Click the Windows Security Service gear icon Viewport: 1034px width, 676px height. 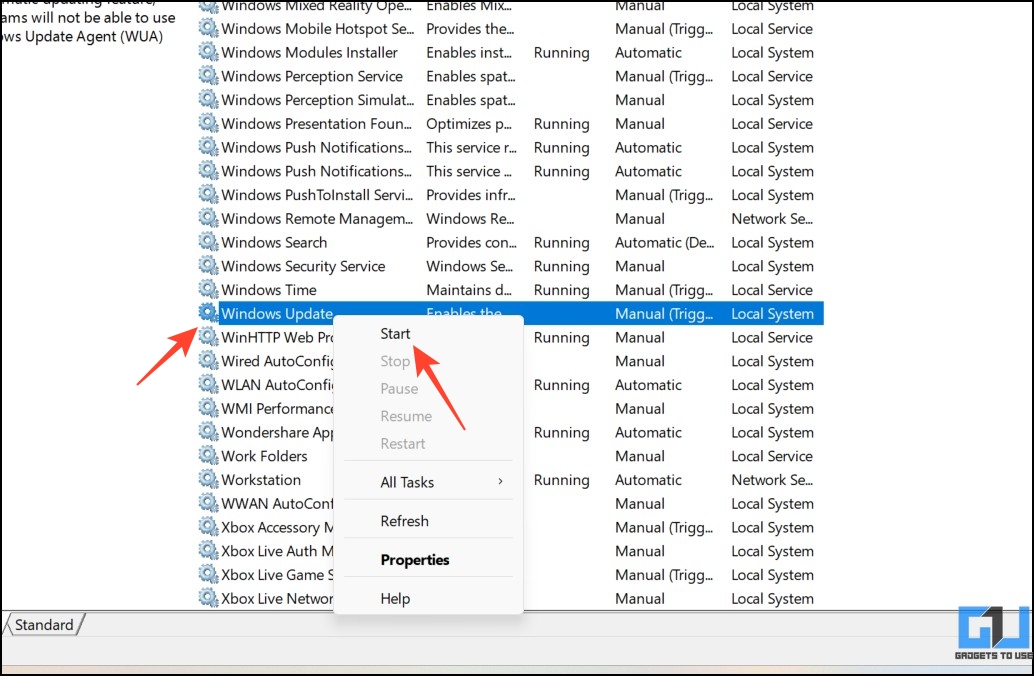[x=208, y=265]
